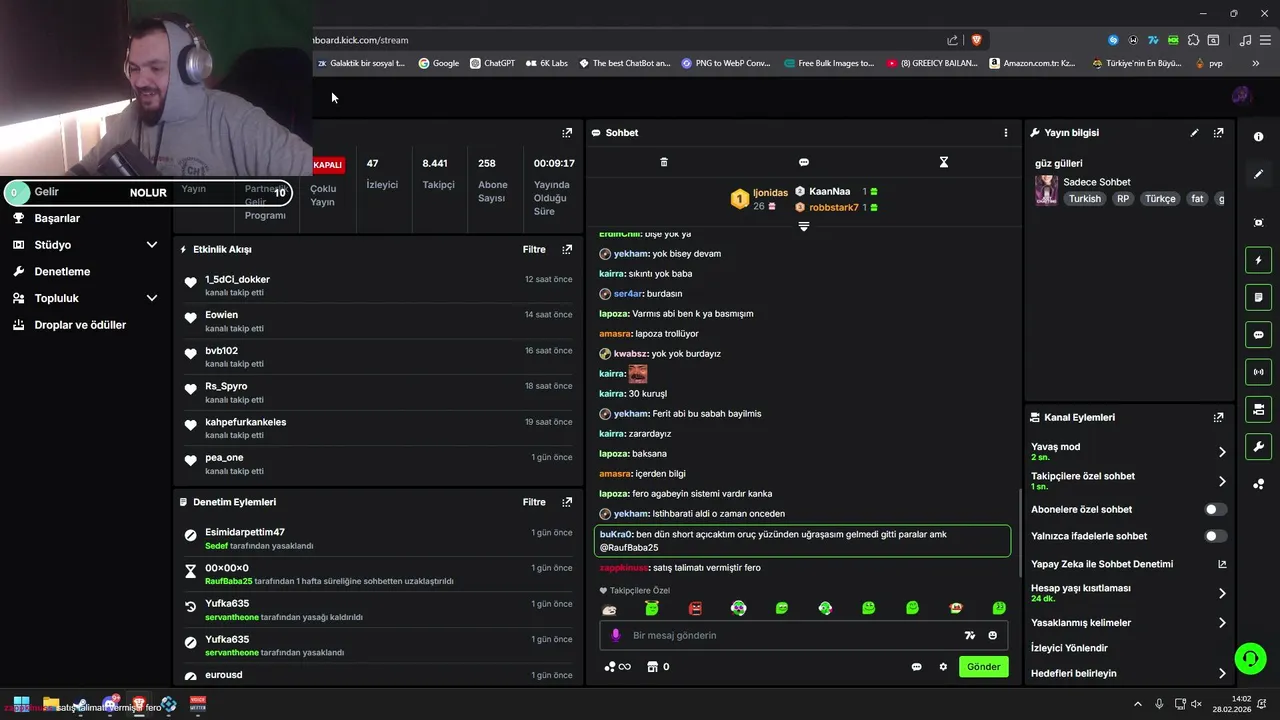Click the translate icon in message box

coord(969,635)
